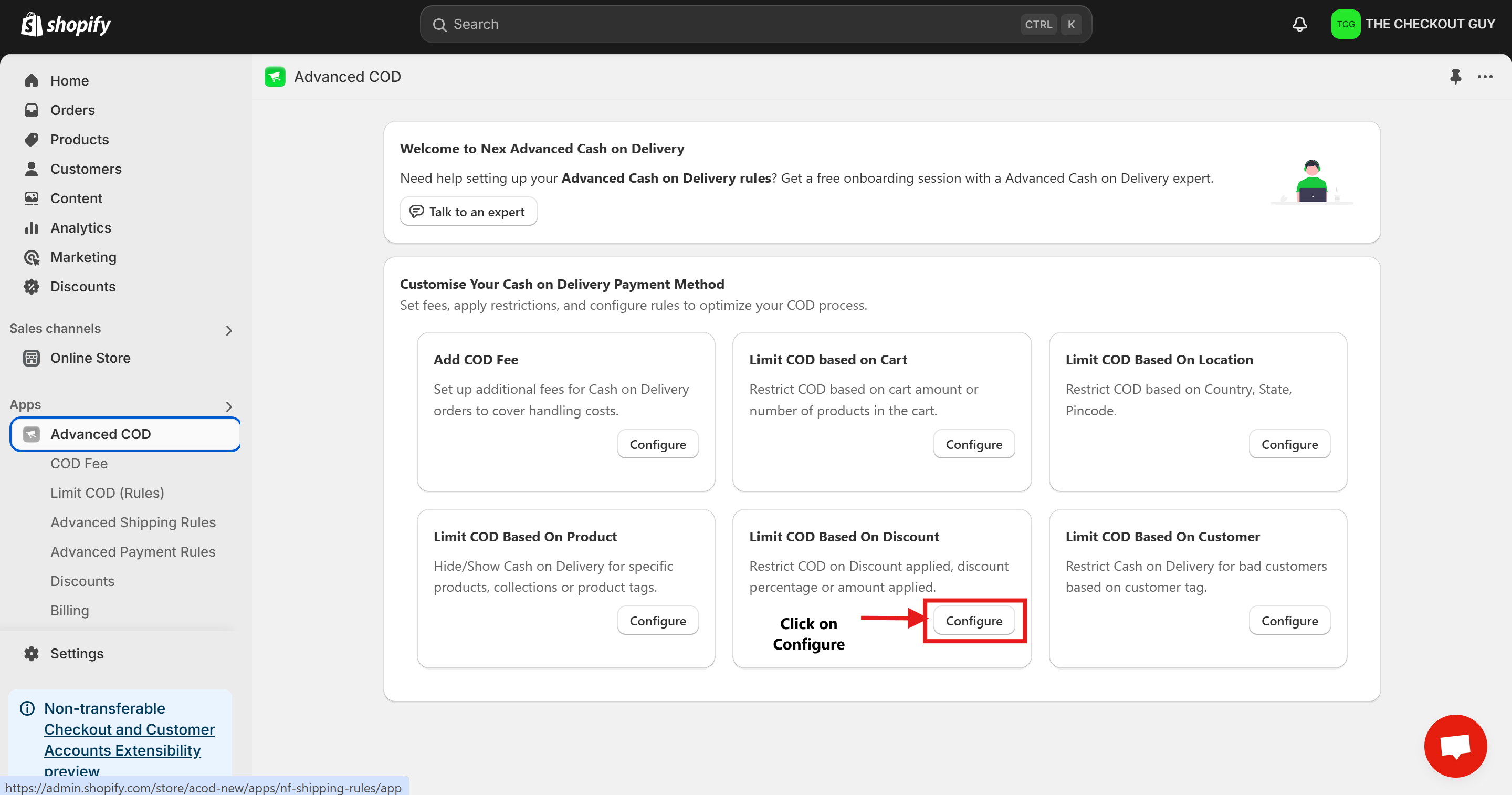
Task: Click the Online Store shop icon
Action: coord(31,358)
